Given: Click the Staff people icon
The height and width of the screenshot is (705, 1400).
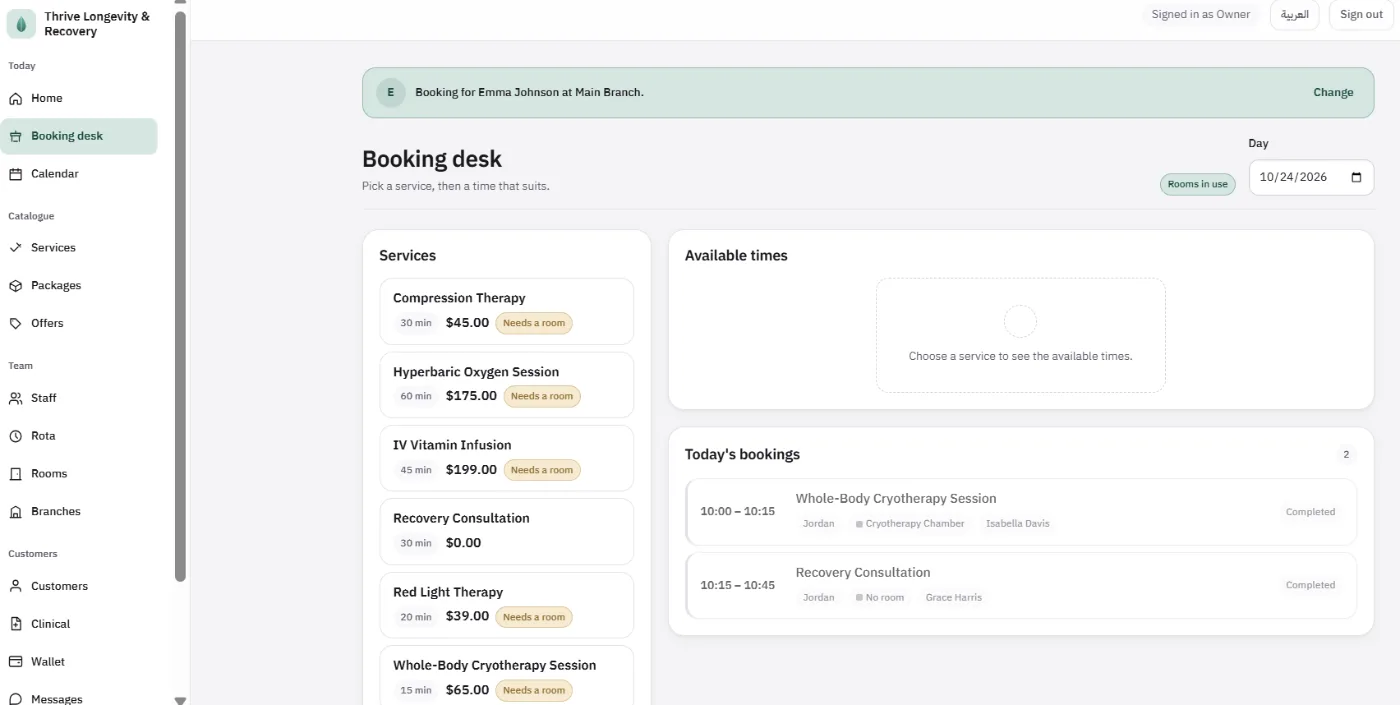Looking at the screenshot, I should (15, 398).
